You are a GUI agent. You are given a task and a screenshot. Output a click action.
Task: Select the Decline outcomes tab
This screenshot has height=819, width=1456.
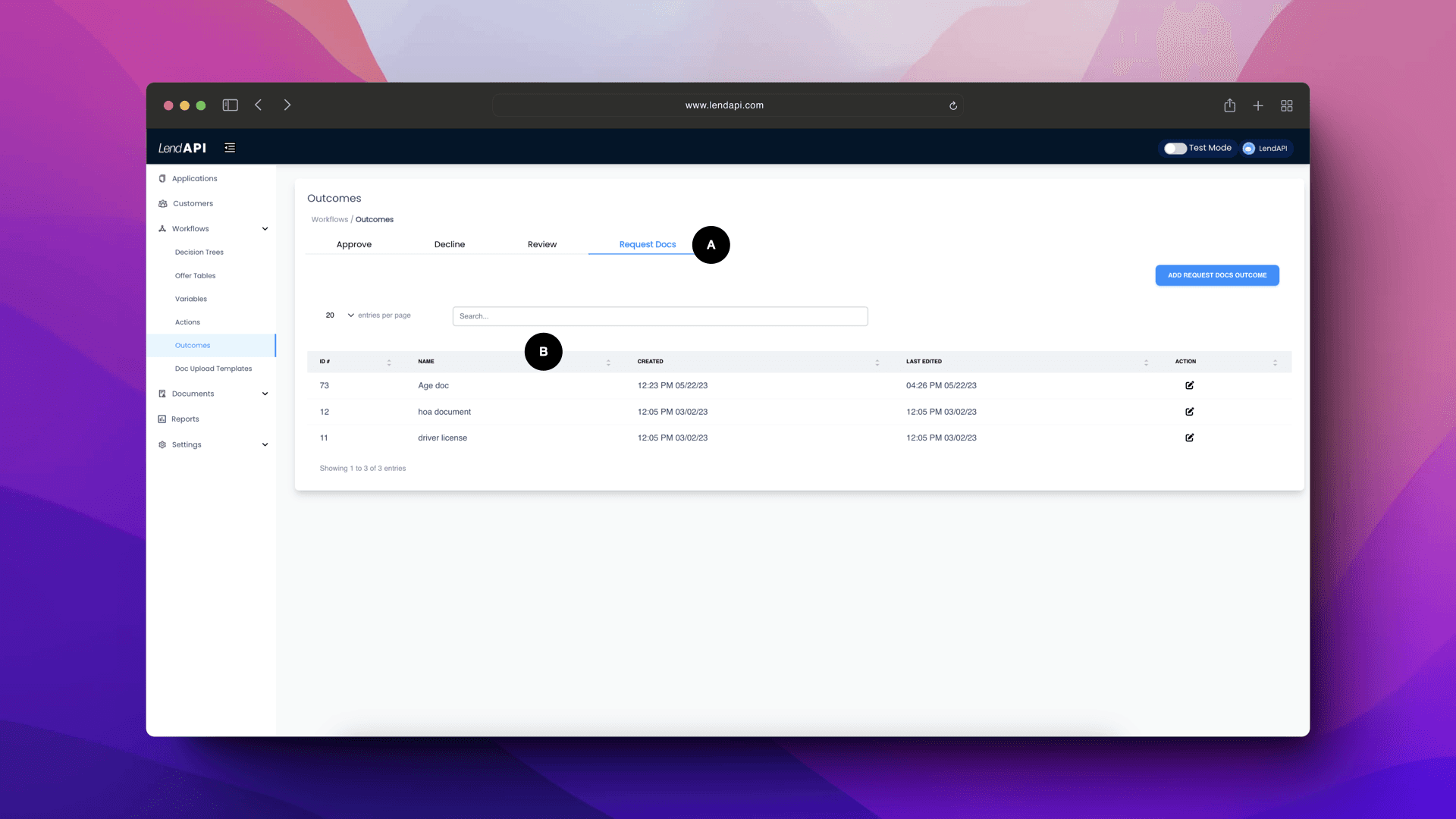(x=449, y=244)
